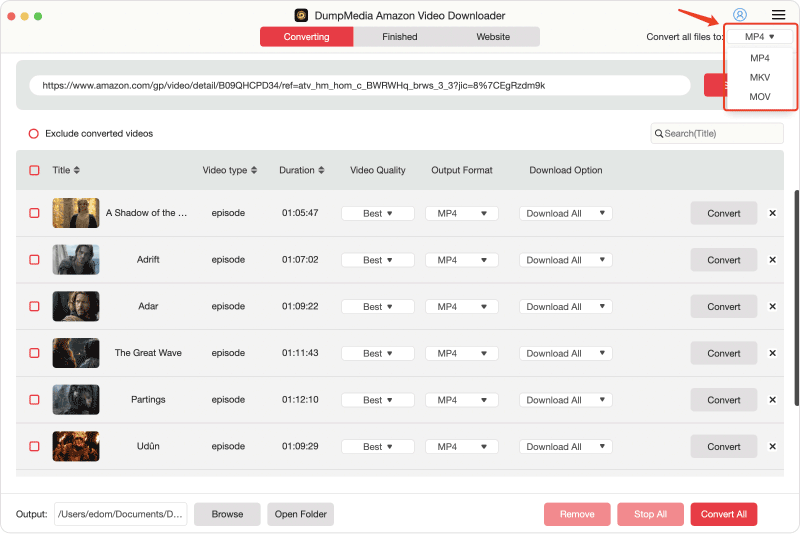This screenshot has height=534, width=800.
Task: Open Video Quality dropdown for Partings
Action: coord(378,400)
